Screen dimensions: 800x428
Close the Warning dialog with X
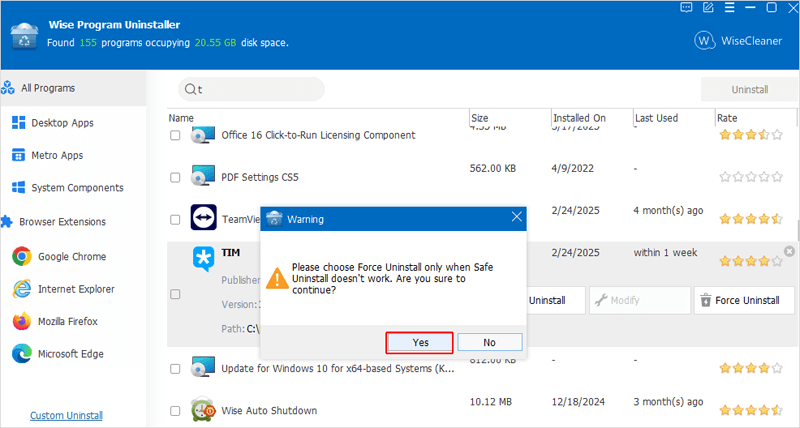(516, 217)
